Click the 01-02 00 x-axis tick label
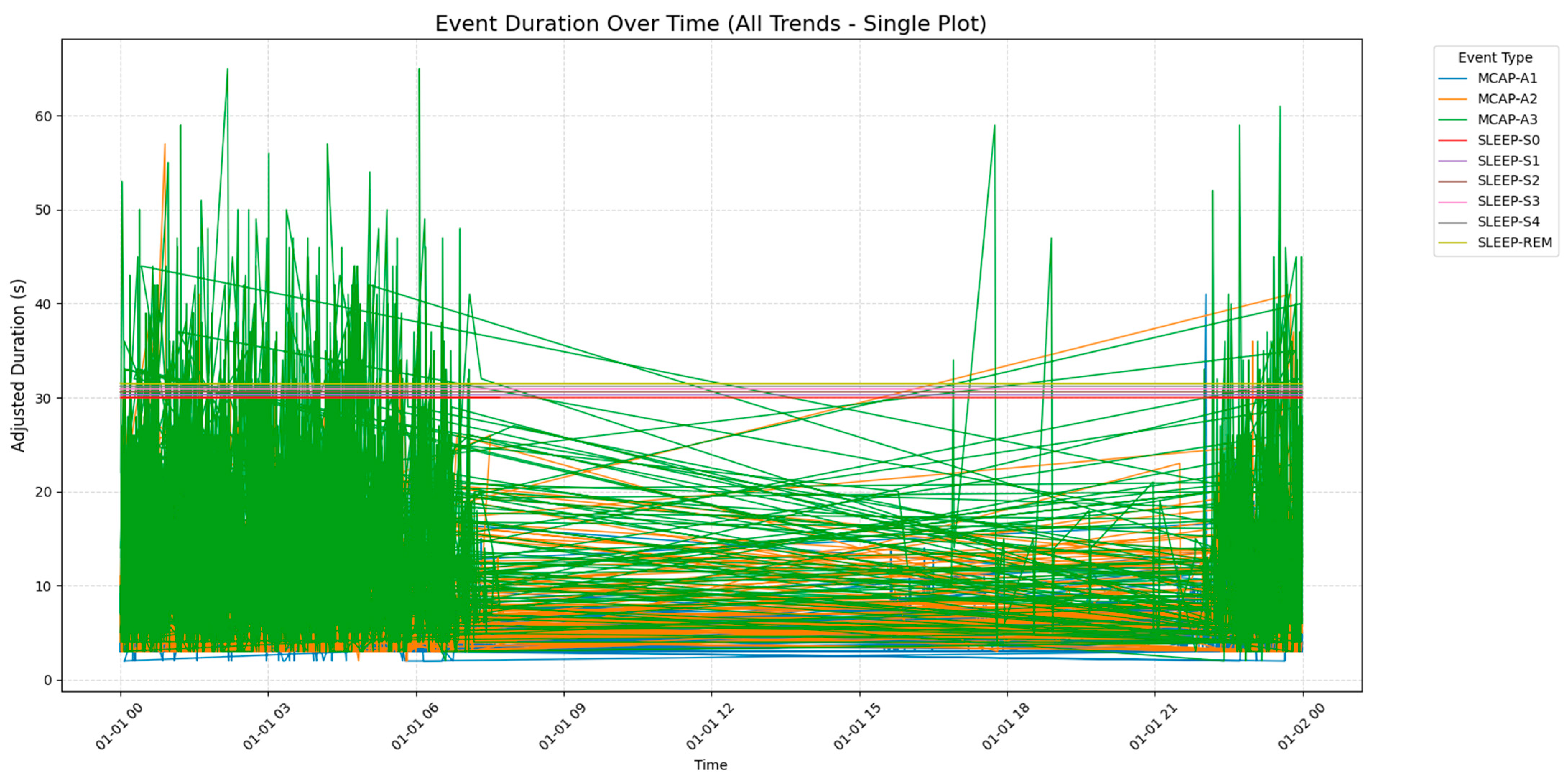This screenshot has height=782, width=1568. (x=1302, y=727)
